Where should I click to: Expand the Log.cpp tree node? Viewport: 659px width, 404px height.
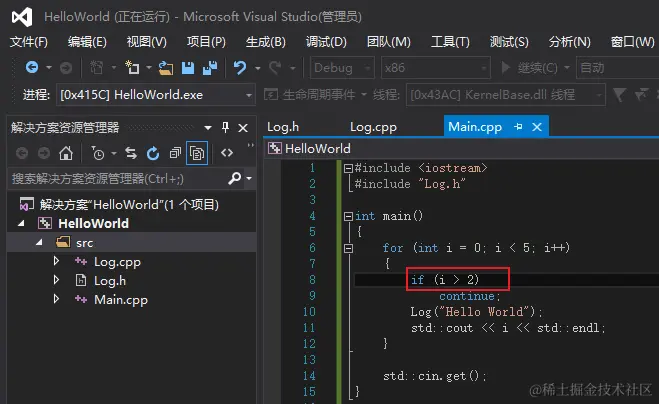point(56,261)
